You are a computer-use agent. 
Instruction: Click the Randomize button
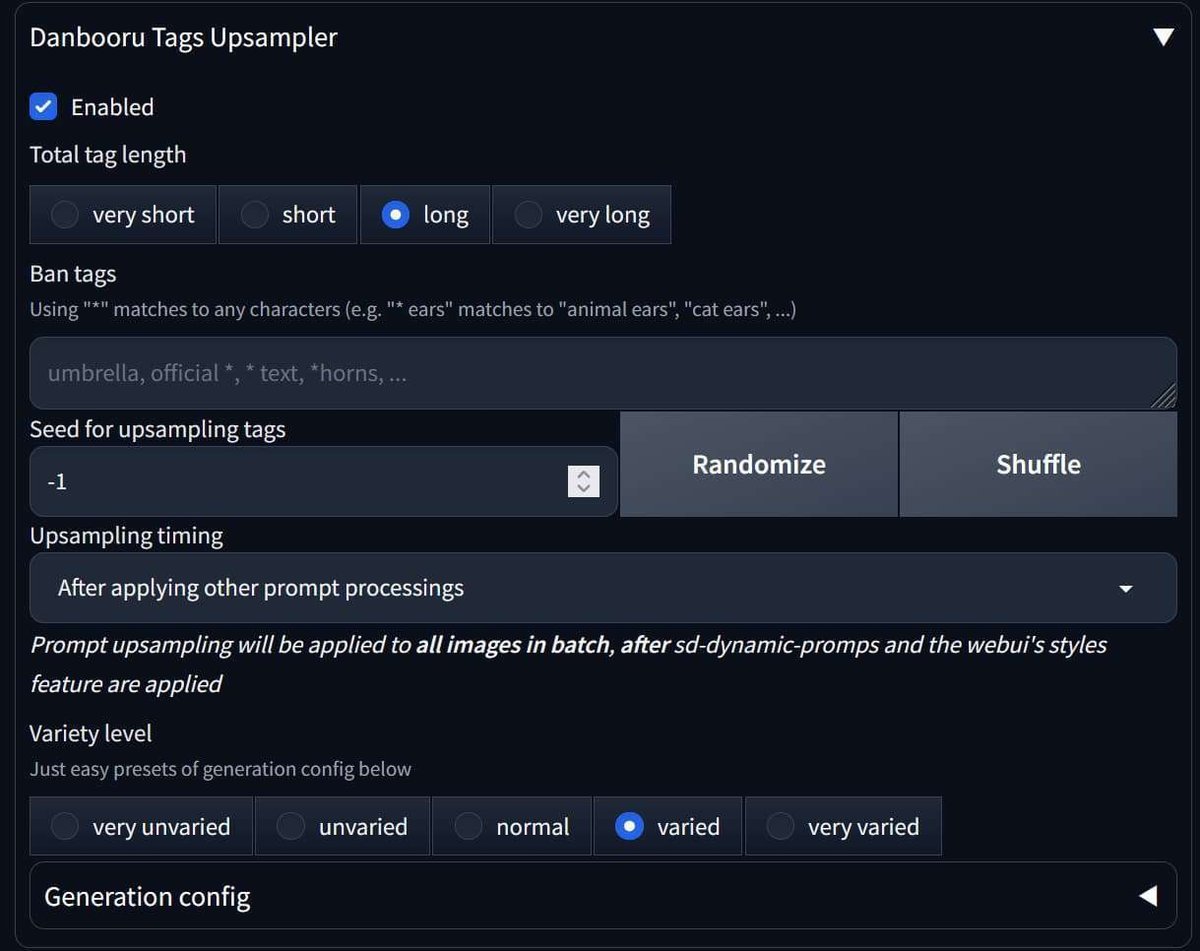coord(759,464)
